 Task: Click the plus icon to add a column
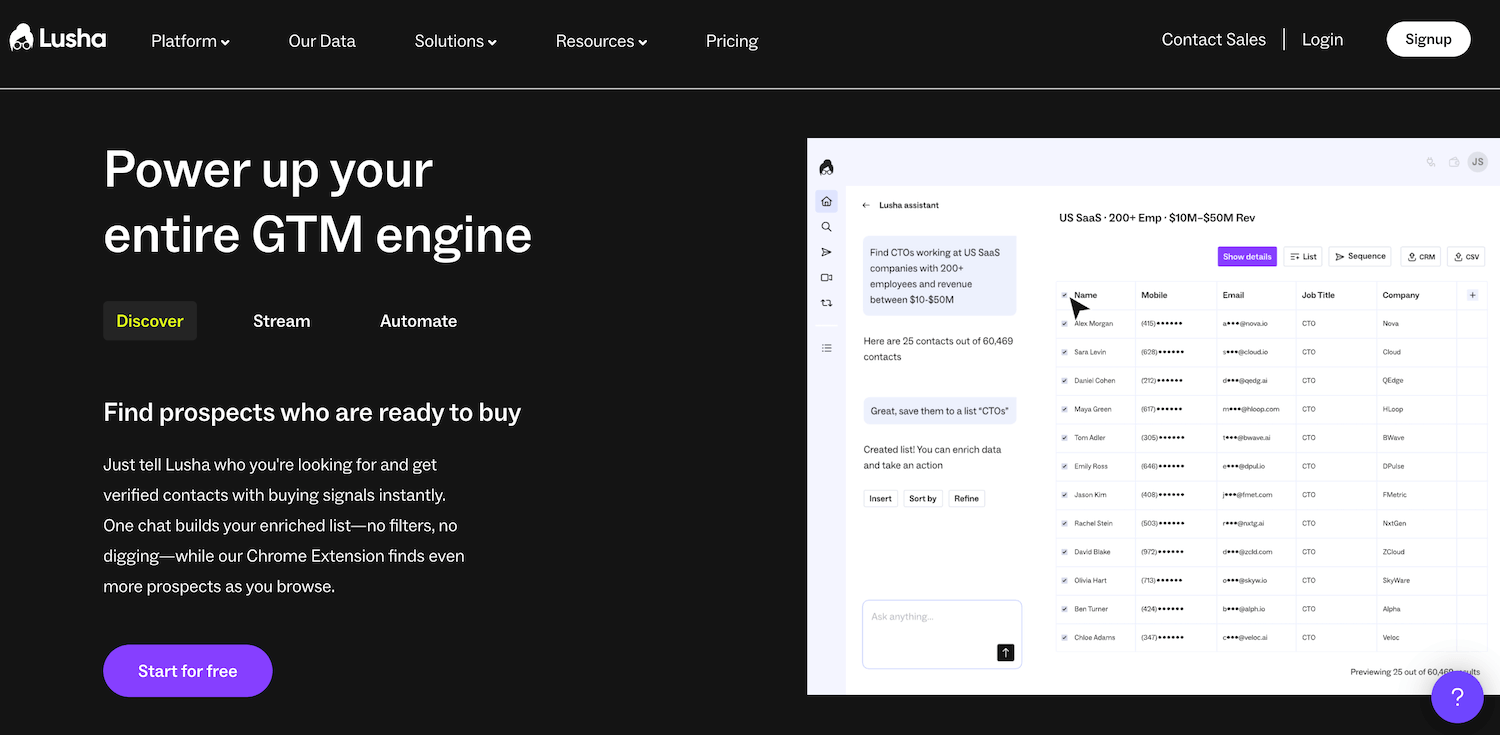pyautogui.click(x=1471, y=295)
